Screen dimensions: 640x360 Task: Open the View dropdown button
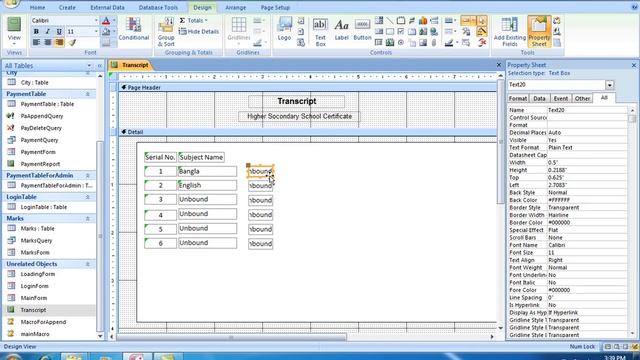[14, 31]
